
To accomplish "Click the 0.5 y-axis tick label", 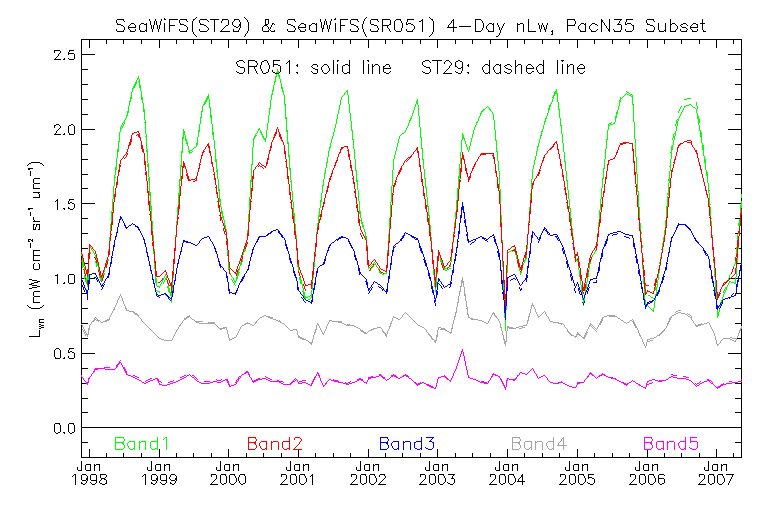I will pos(64,353).
